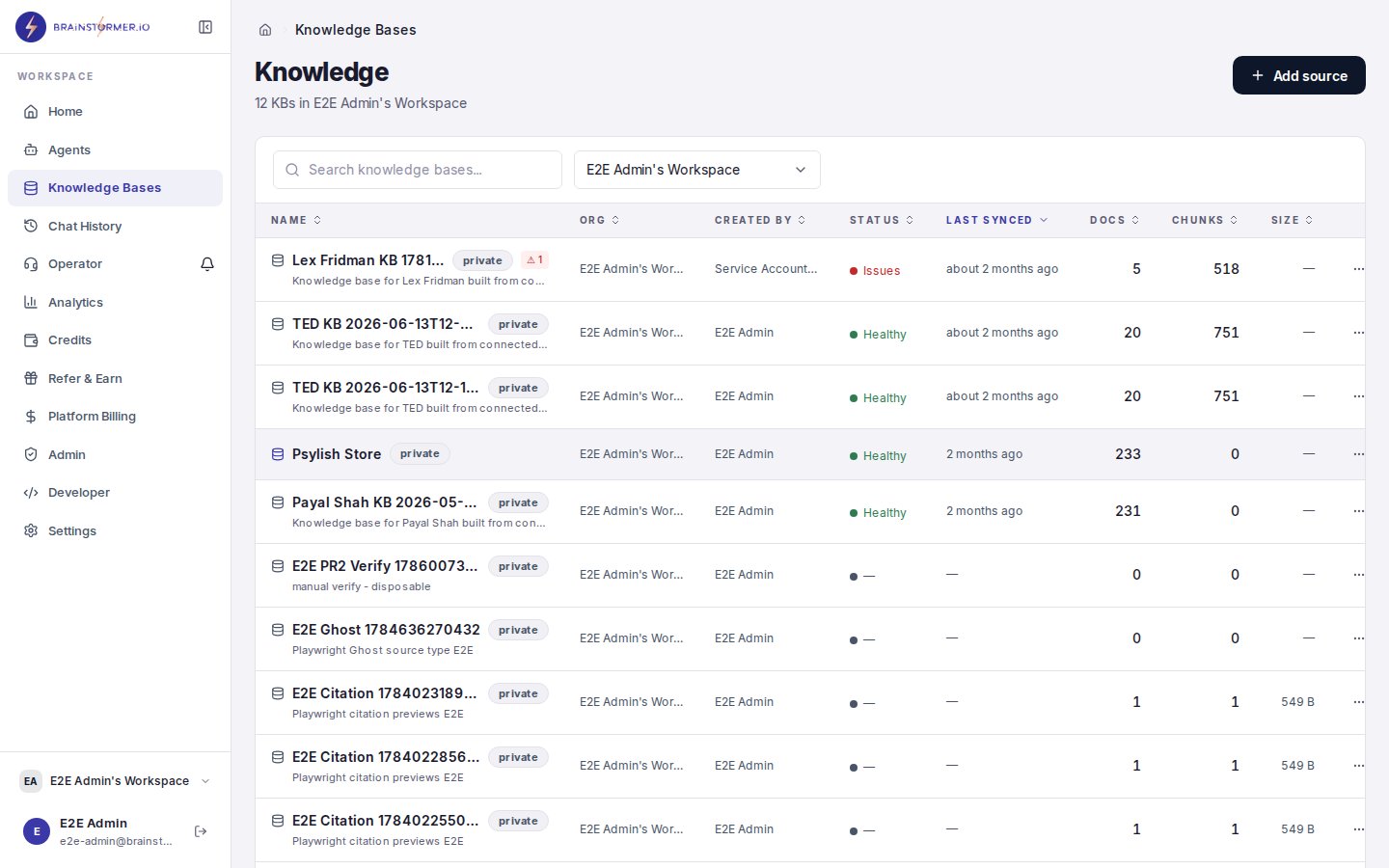
Task: Open Home in the sidebar
Action: [115, 112]
